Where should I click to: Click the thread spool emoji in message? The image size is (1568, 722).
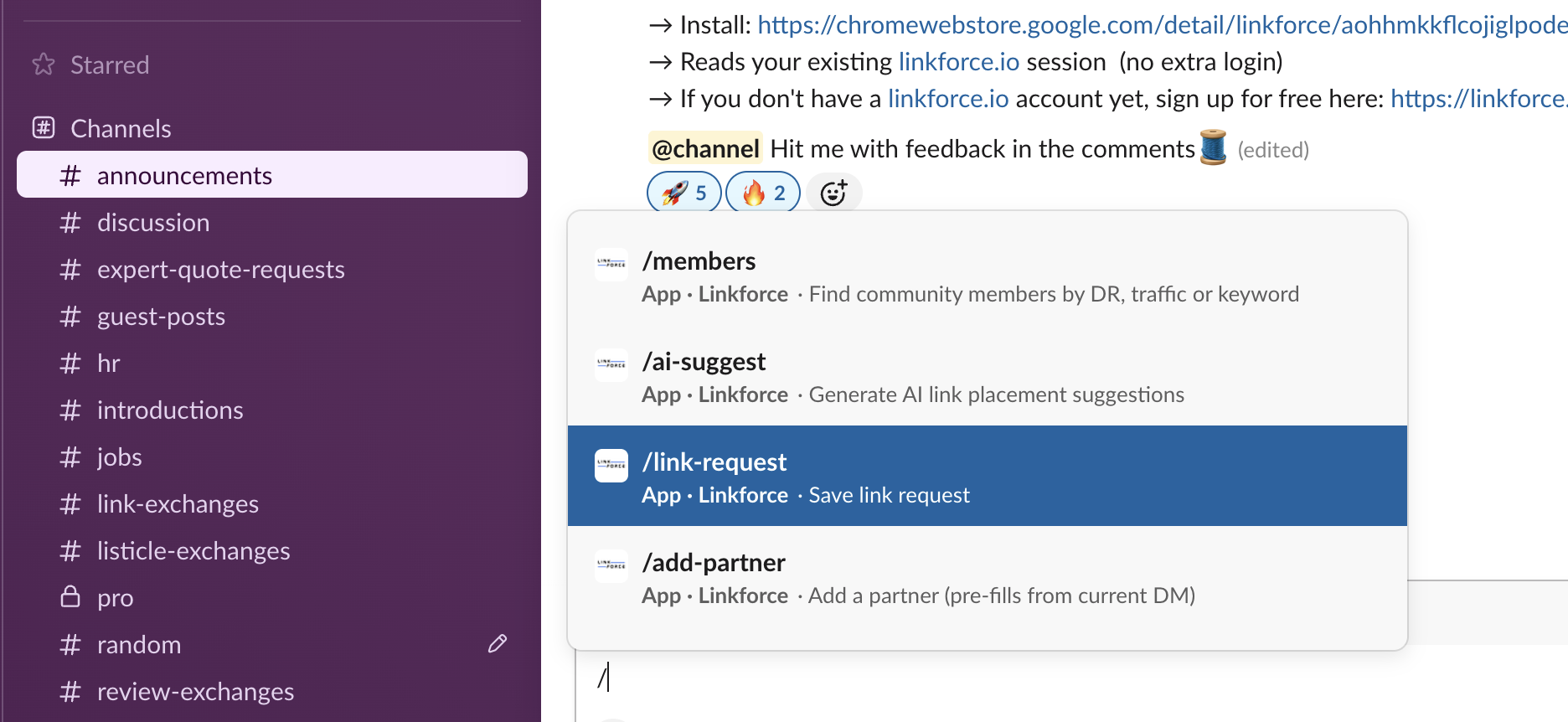point(1213,147)
